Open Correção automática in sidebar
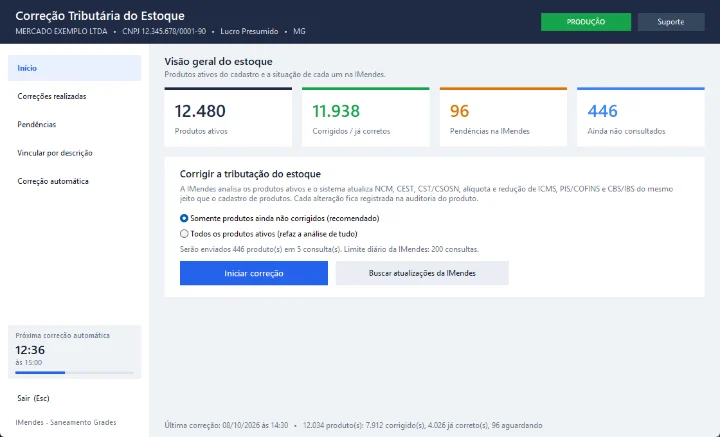The image size is (720, 437). click(74, 181)
